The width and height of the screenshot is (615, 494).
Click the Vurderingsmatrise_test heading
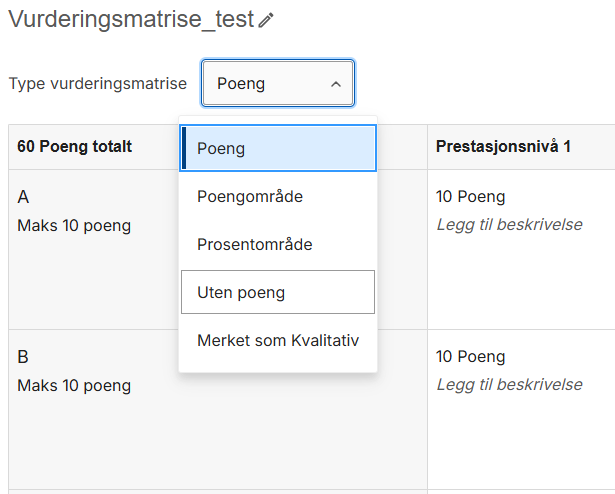click(131, 19)
